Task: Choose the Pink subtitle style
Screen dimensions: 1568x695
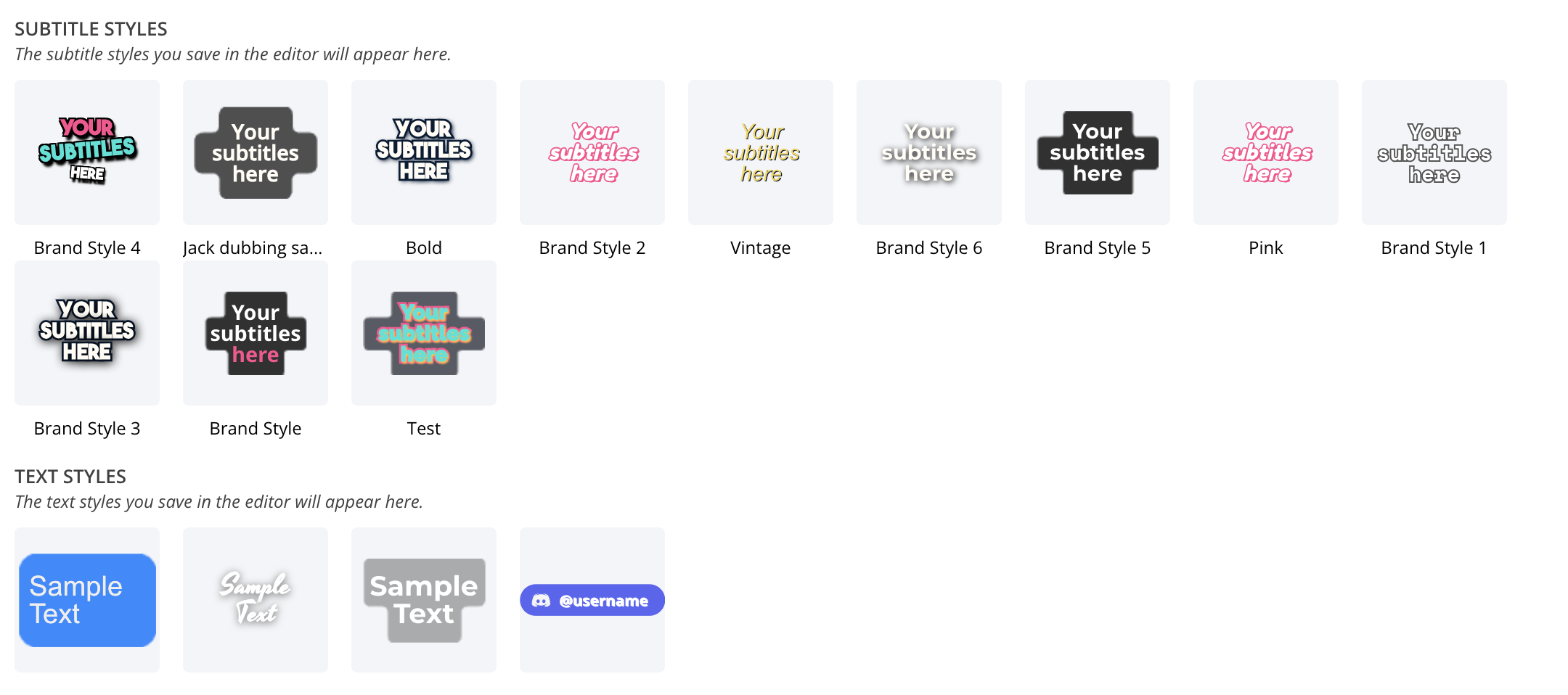Action: 1266,152
